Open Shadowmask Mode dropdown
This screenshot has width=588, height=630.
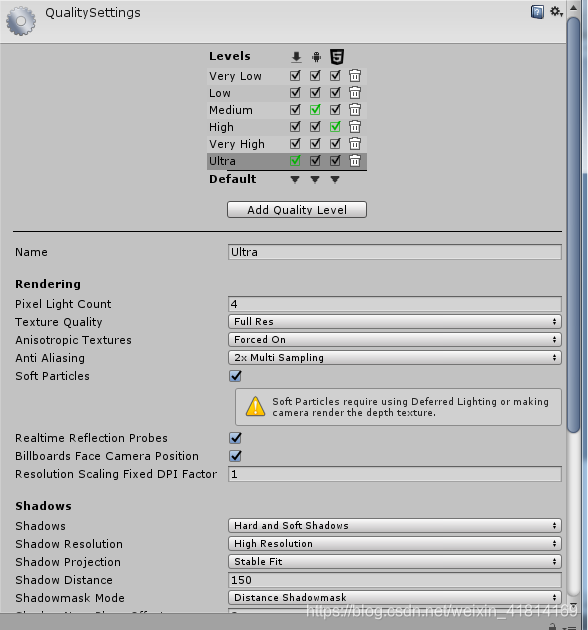[395, 598]
